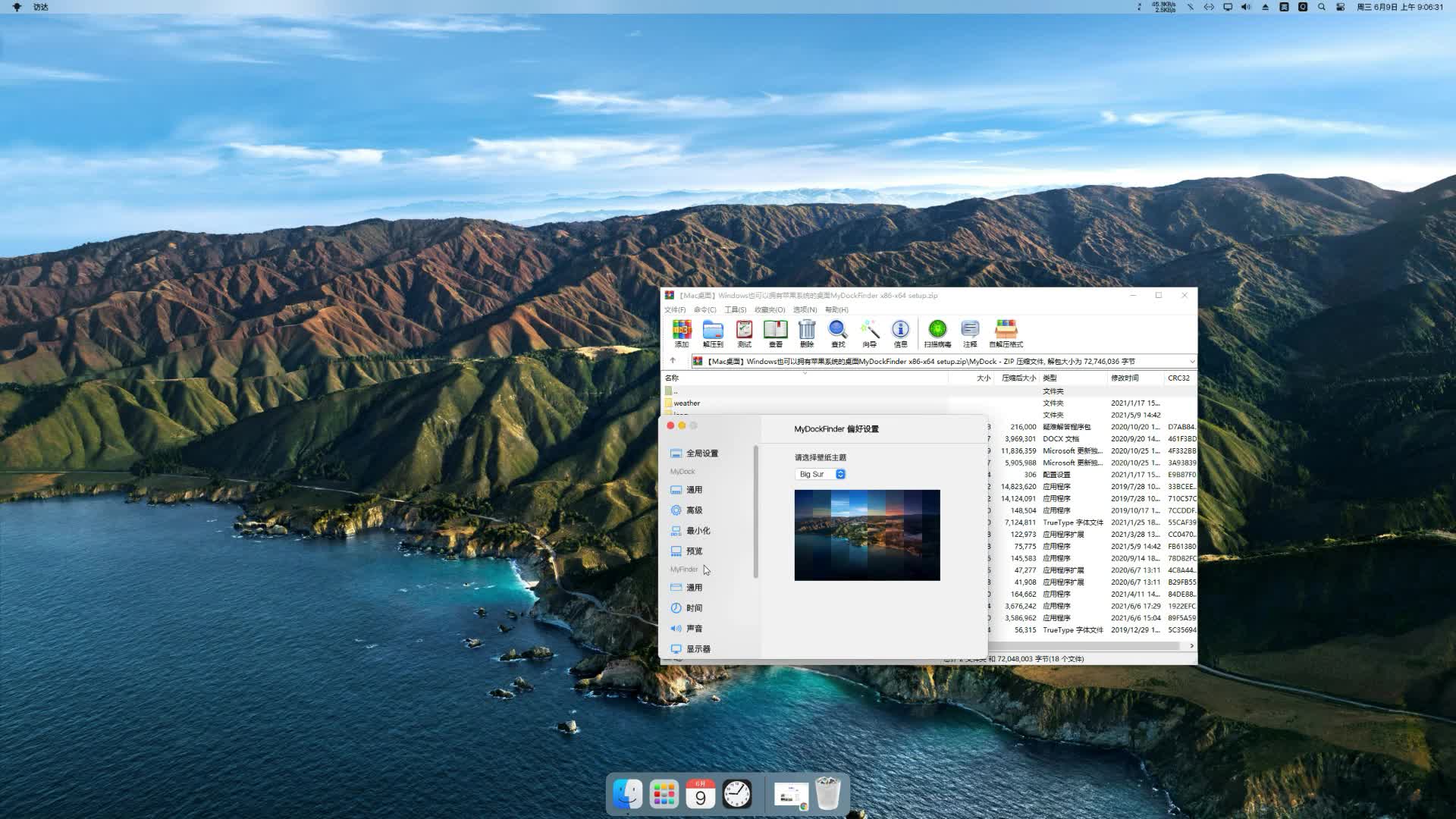Click the 信息 (Info) toolbar icon
Image resolution: width=1456 pixels, height=819 pixels.
[900, 333]
